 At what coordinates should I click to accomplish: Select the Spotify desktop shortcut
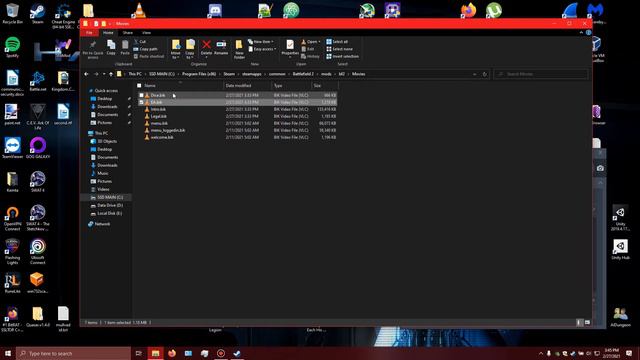[x=12, y=47]
